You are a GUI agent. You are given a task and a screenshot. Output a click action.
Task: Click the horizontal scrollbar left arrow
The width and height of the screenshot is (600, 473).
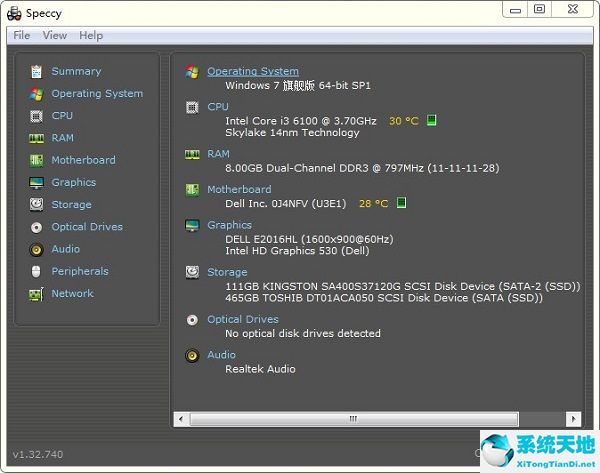181,419
